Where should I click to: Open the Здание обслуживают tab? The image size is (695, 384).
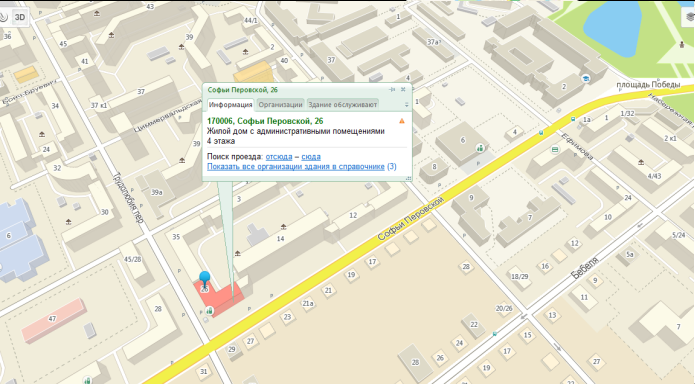343,105
